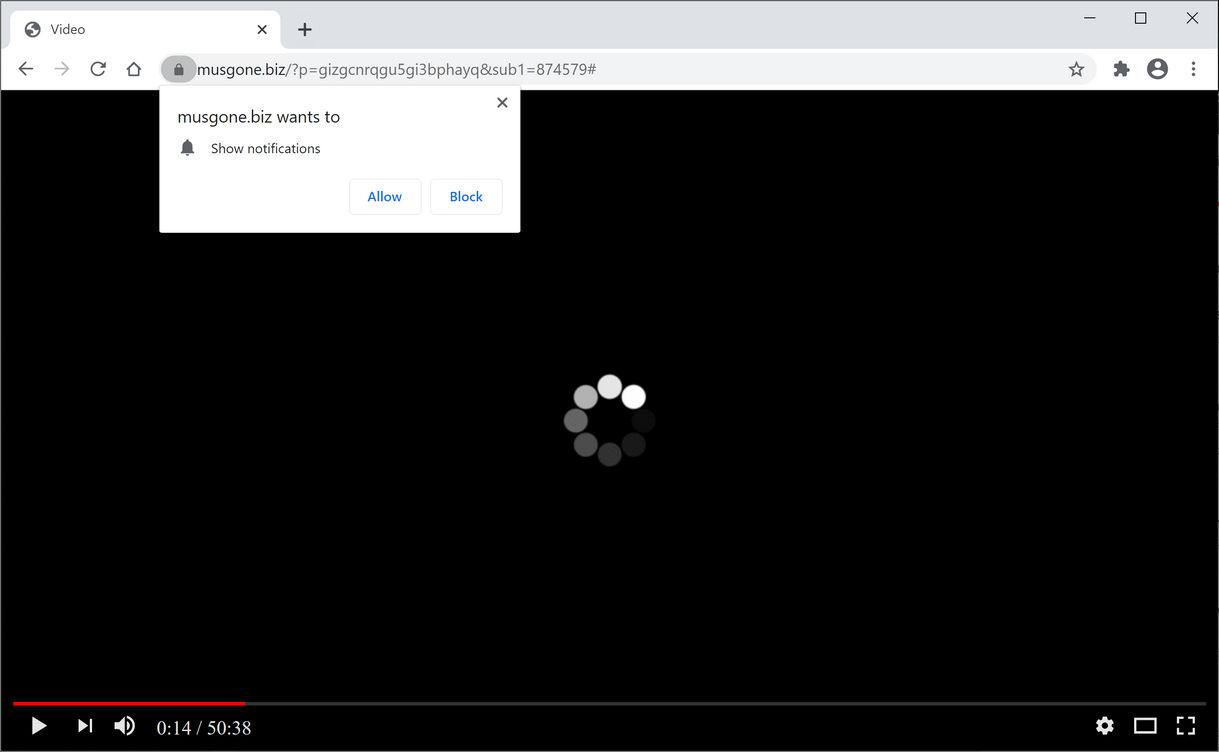Mute the video volume
This screenshot has width=1219, height=752.
coord(125,726)
